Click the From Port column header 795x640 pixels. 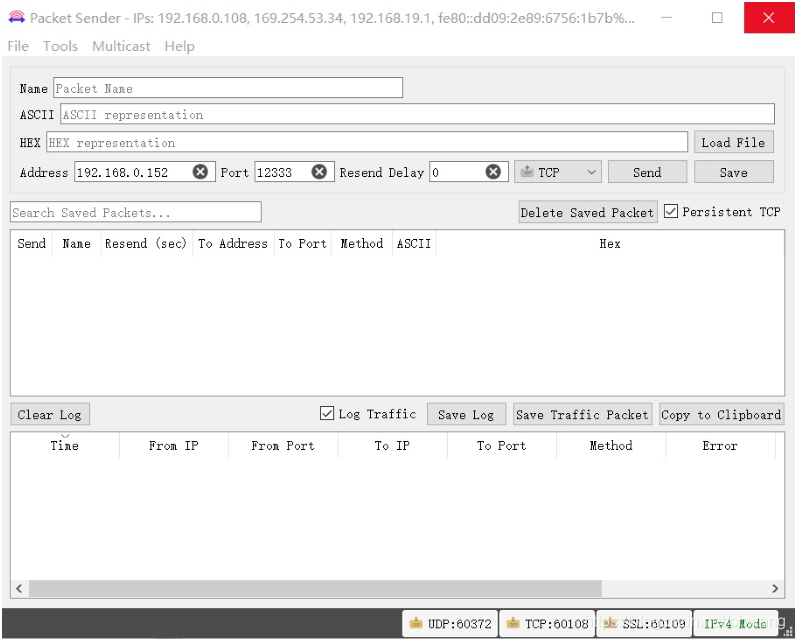pos(283,445)
